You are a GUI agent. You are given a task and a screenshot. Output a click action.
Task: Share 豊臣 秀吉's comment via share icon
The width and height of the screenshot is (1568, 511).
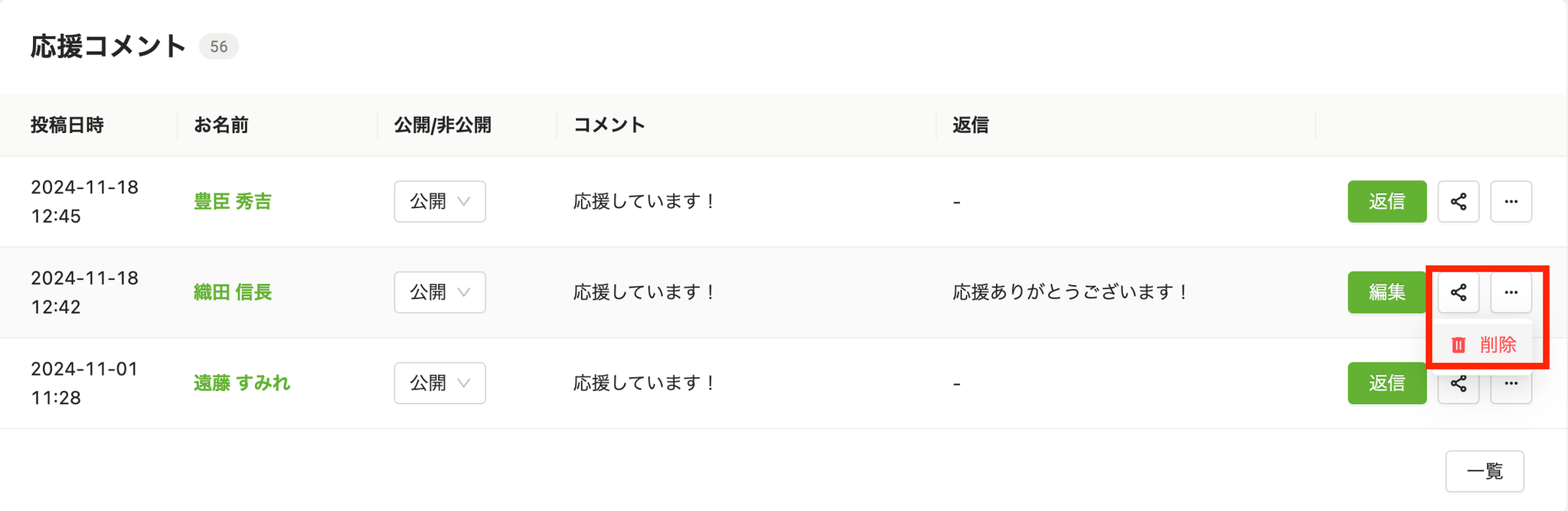pyautogui.click(x=1459, y=201)
